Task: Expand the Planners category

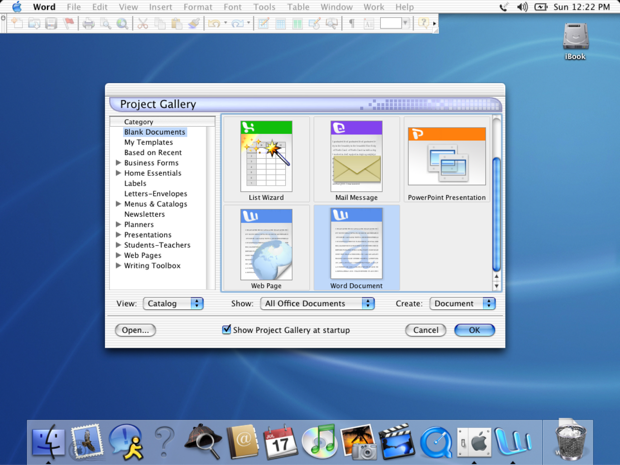Action: pos(118,224)
